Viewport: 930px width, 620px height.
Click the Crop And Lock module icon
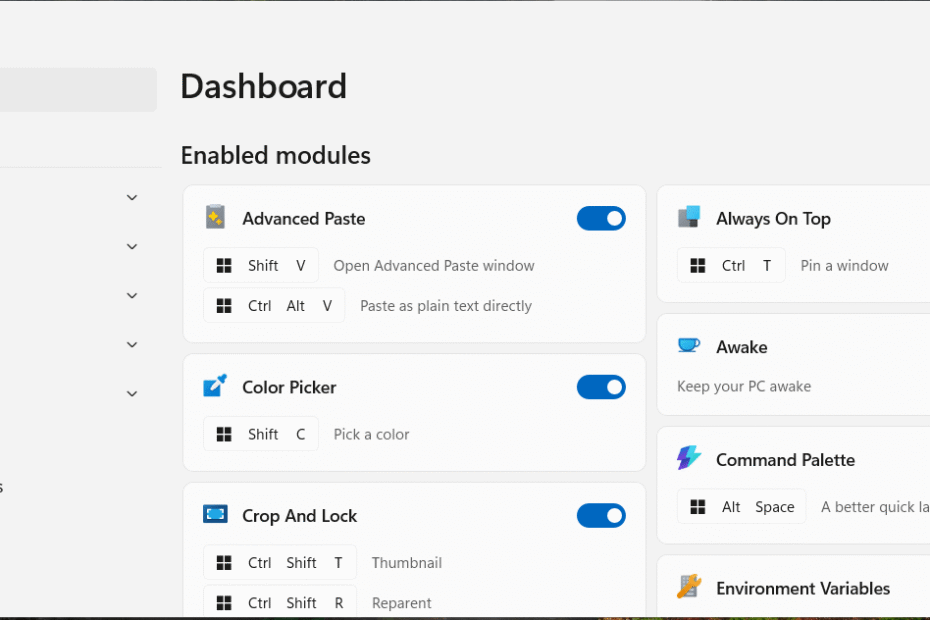(215, 514)
